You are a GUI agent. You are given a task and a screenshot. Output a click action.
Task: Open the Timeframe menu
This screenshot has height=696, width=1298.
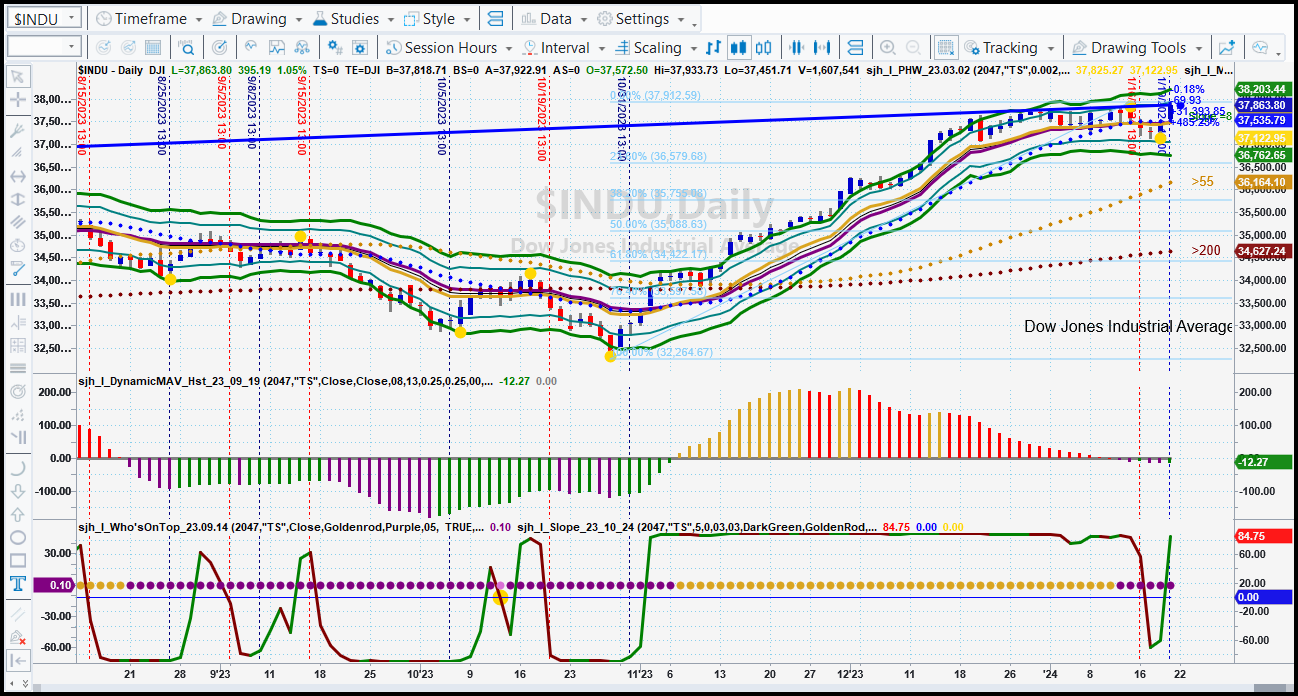coord(148,19)
